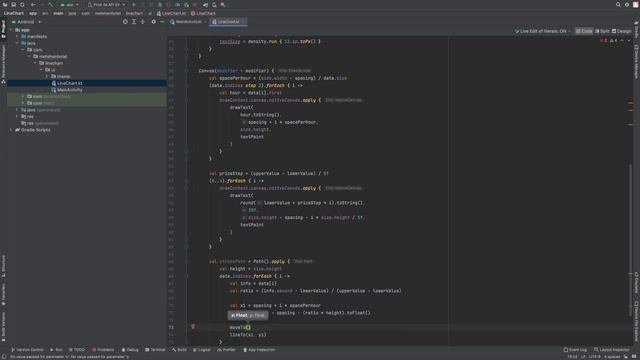Switch editor to Code view
Screen dimensions: 640x360
coord(584,31)
